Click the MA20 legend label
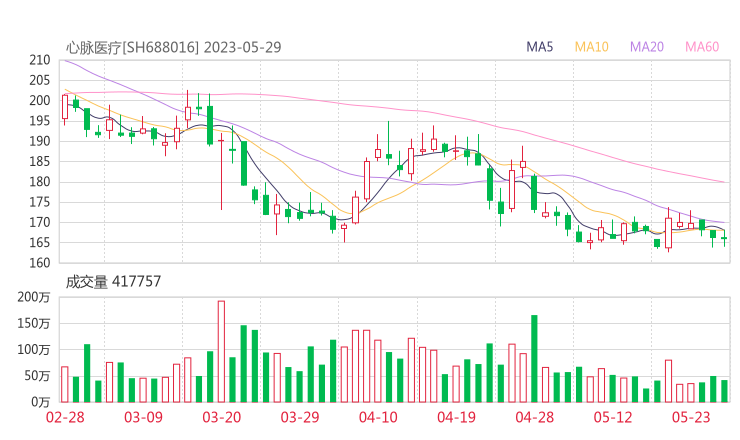Image resolution: width=740 pixels, height=440 pixels. coord(647,47)
